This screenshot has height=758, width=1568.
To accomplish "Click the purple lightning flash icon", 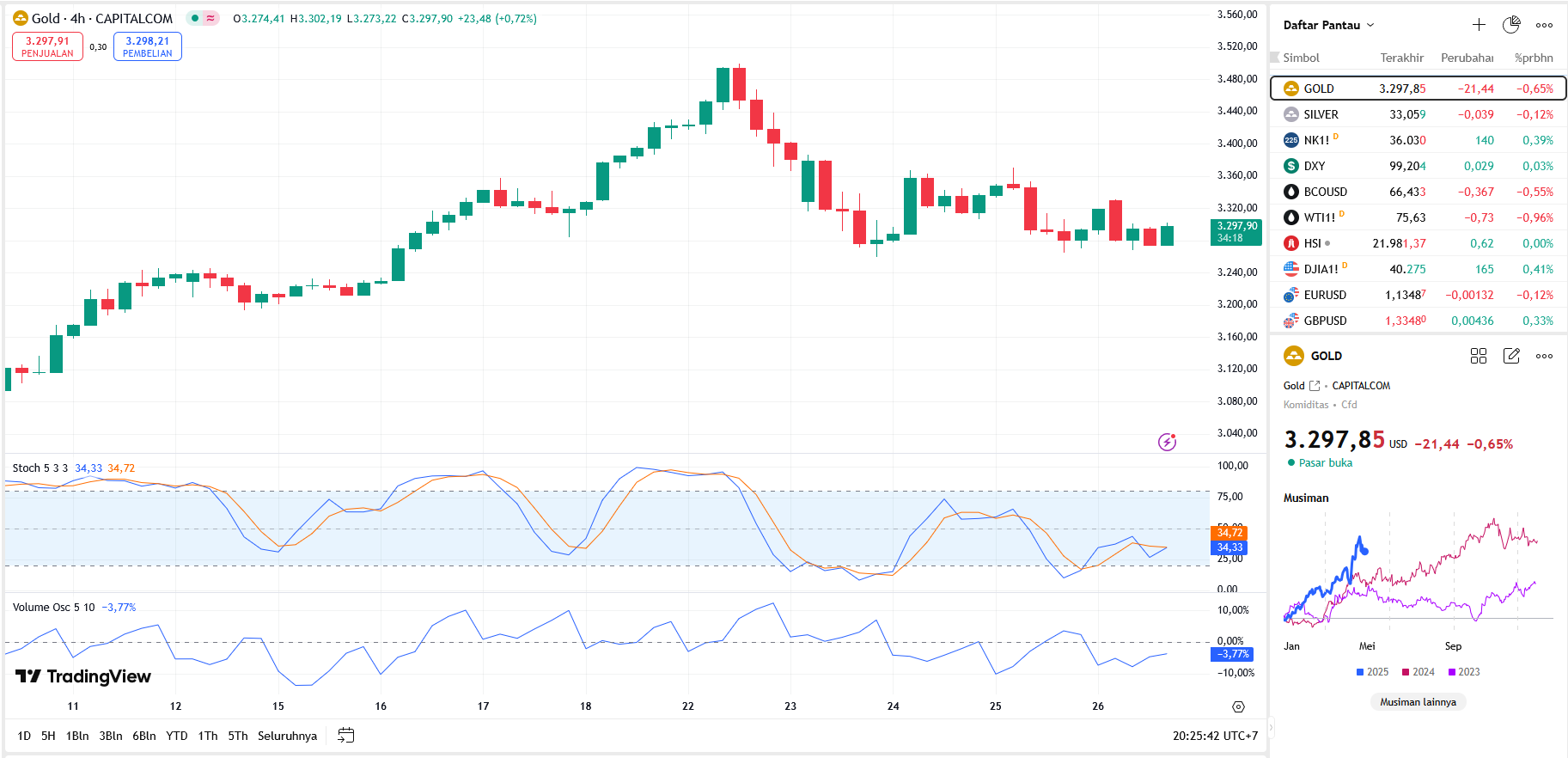I will [x=1167, y=442].
